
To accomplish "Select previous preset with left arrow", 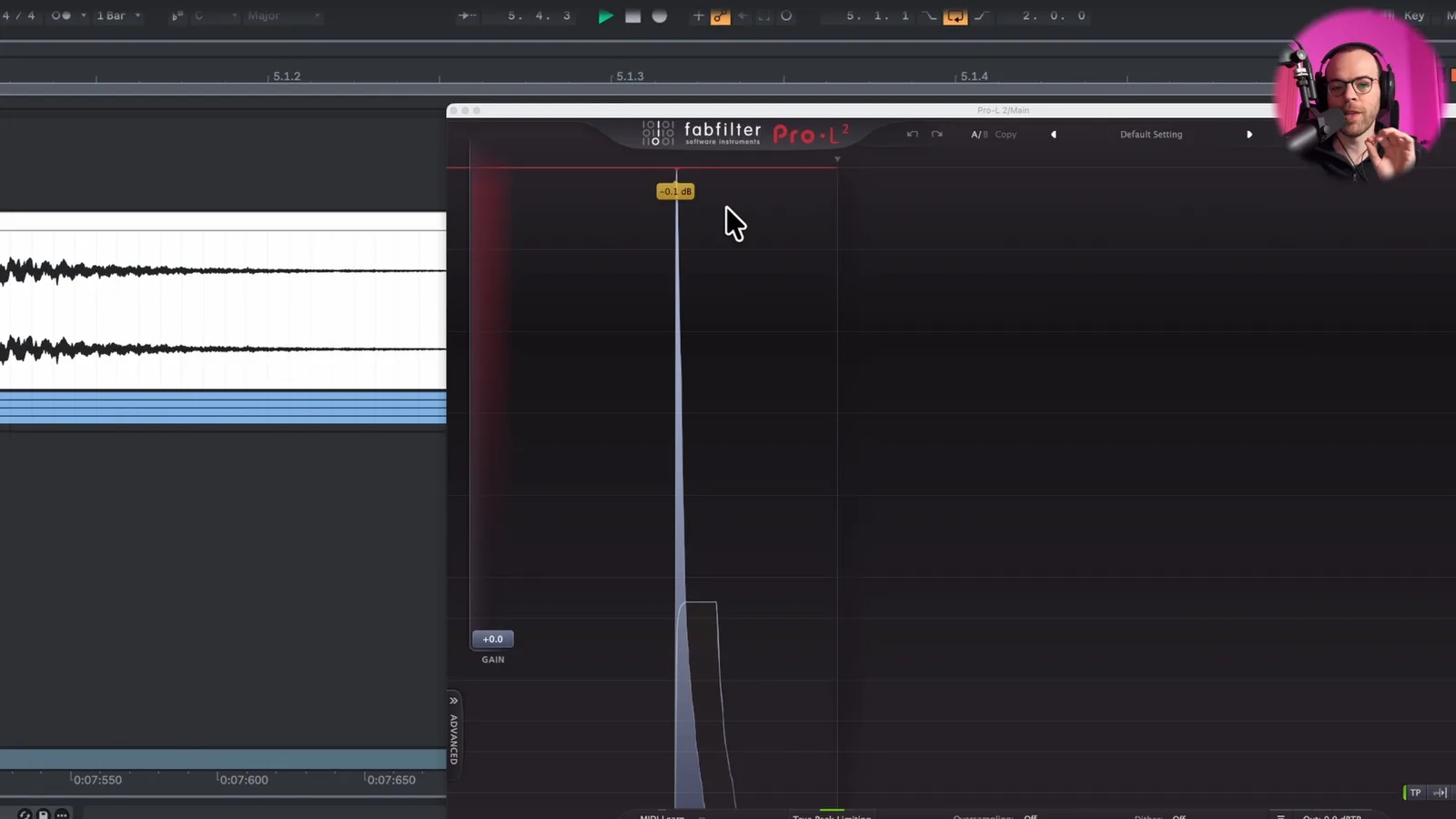I will point(1054,135).
